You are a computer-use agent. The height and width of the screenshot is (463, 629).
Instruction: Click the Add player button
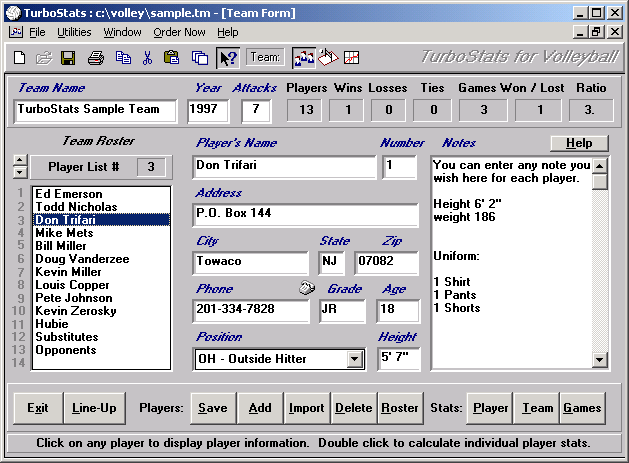[260, 408]
